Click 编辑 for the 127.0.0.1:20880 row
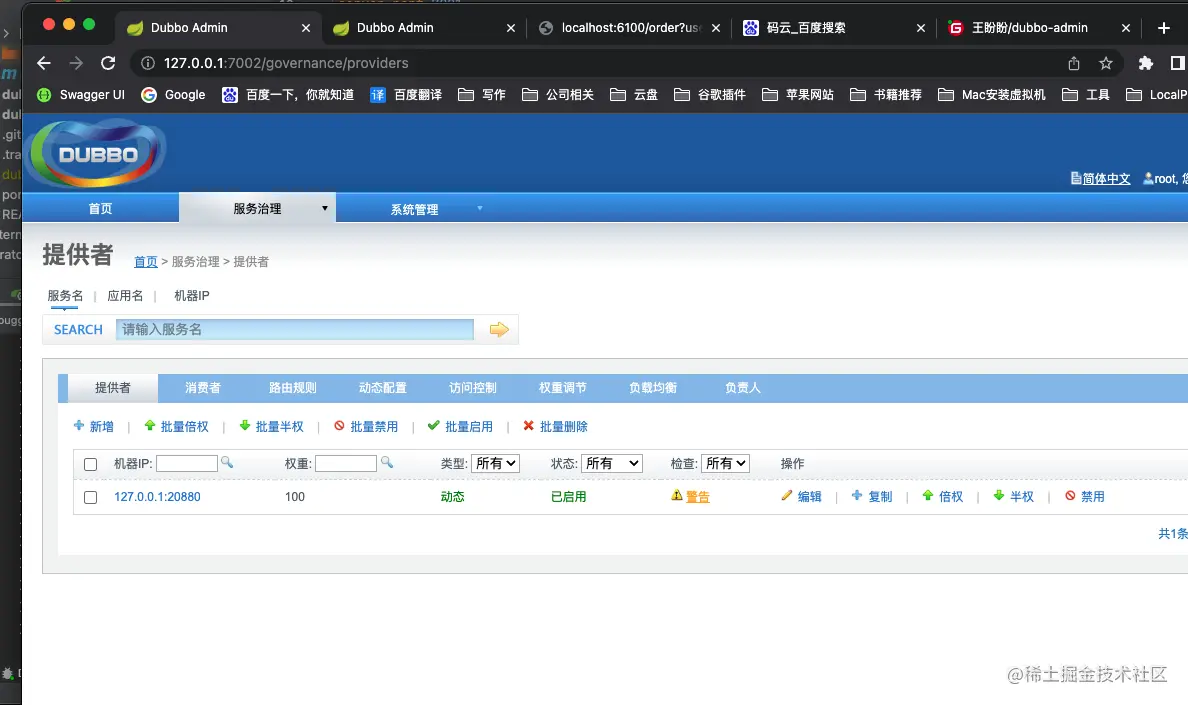Screen dimensions: 1188x705 click(802, 497)
